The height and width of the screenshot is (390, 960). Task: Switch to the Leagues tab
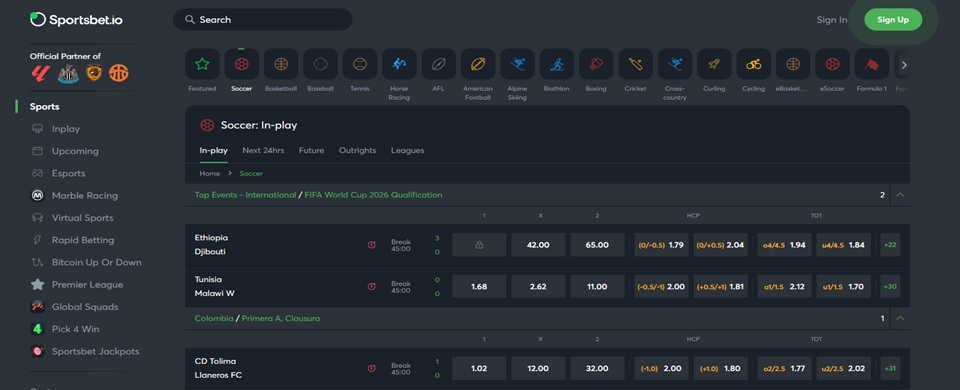tap(408, 151)
